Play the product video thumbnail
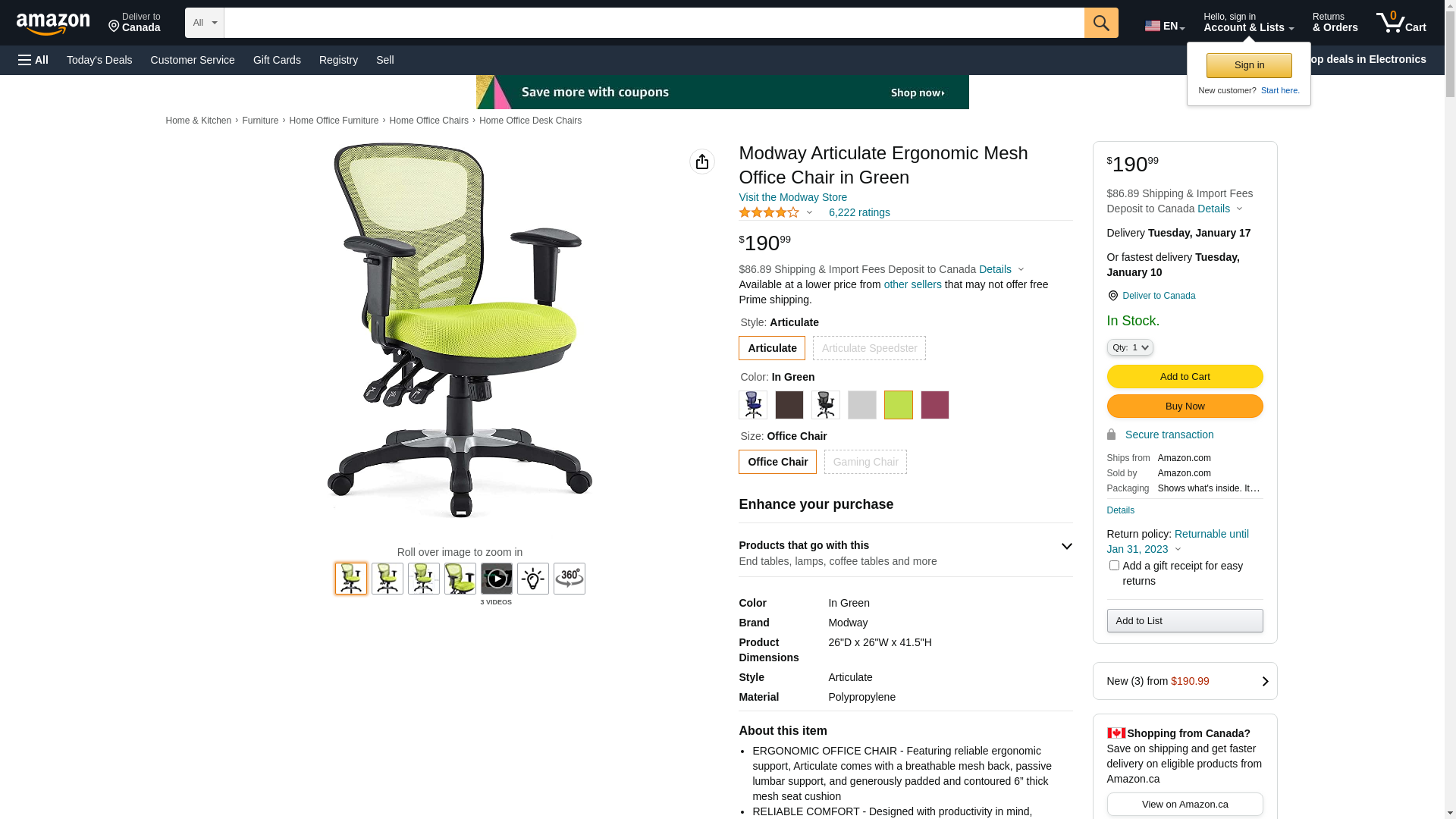This screenshot has height=819, width=1456. click(497, 579)
